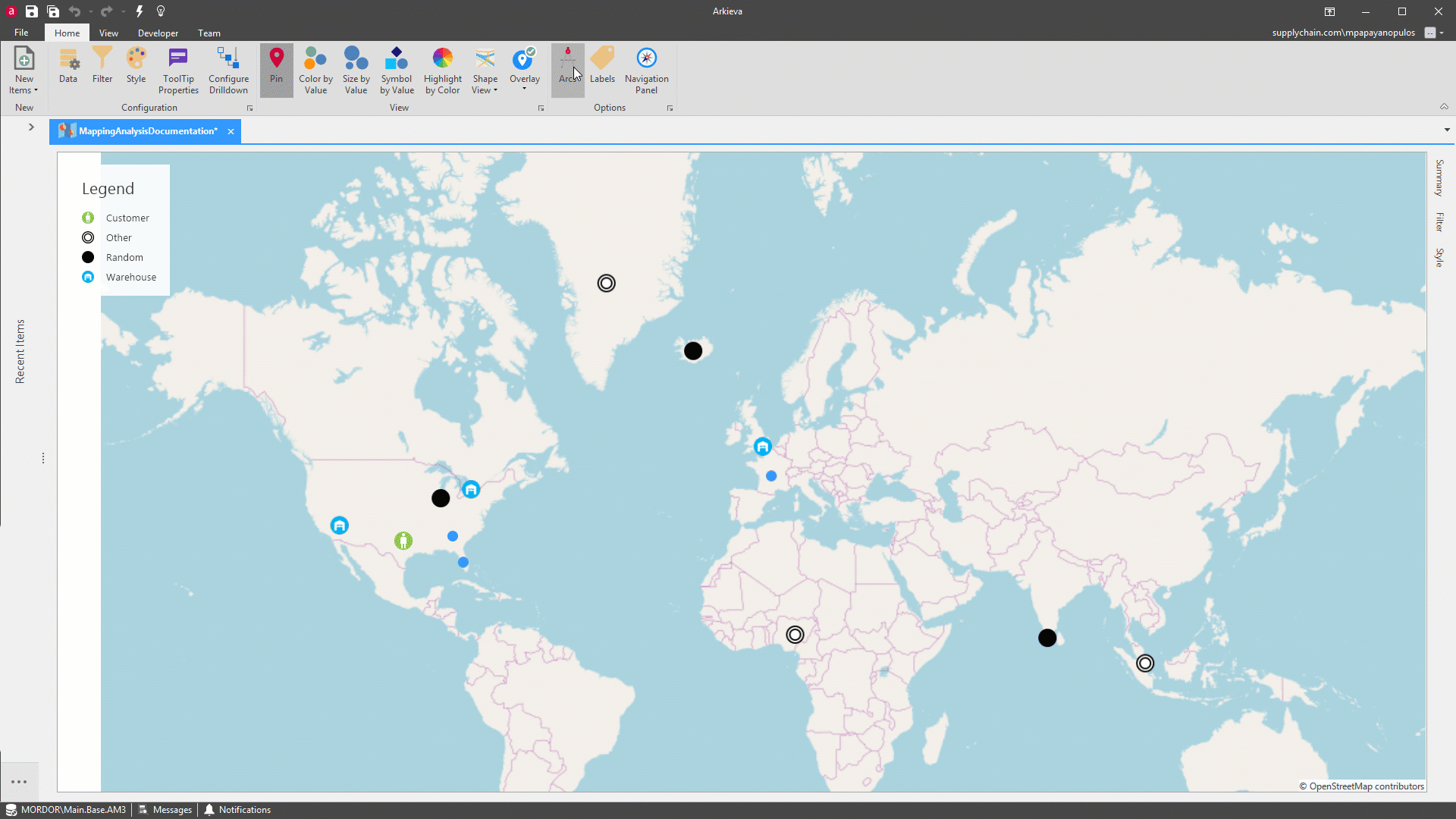The height and width of the screenshot is (819, 1456).
Task: Show the Navigation Panel
Action: (647, 71)
